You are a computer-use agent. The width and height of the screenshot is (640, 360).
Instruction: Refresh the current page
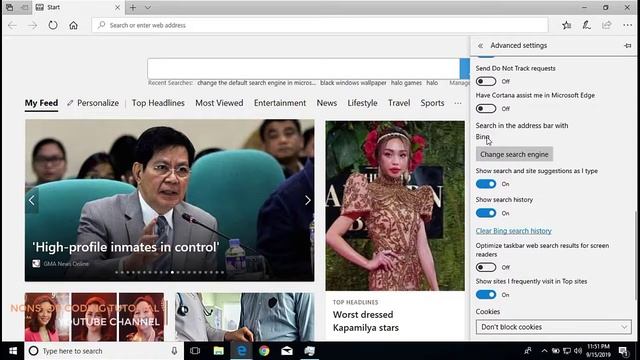coord(53,25)
